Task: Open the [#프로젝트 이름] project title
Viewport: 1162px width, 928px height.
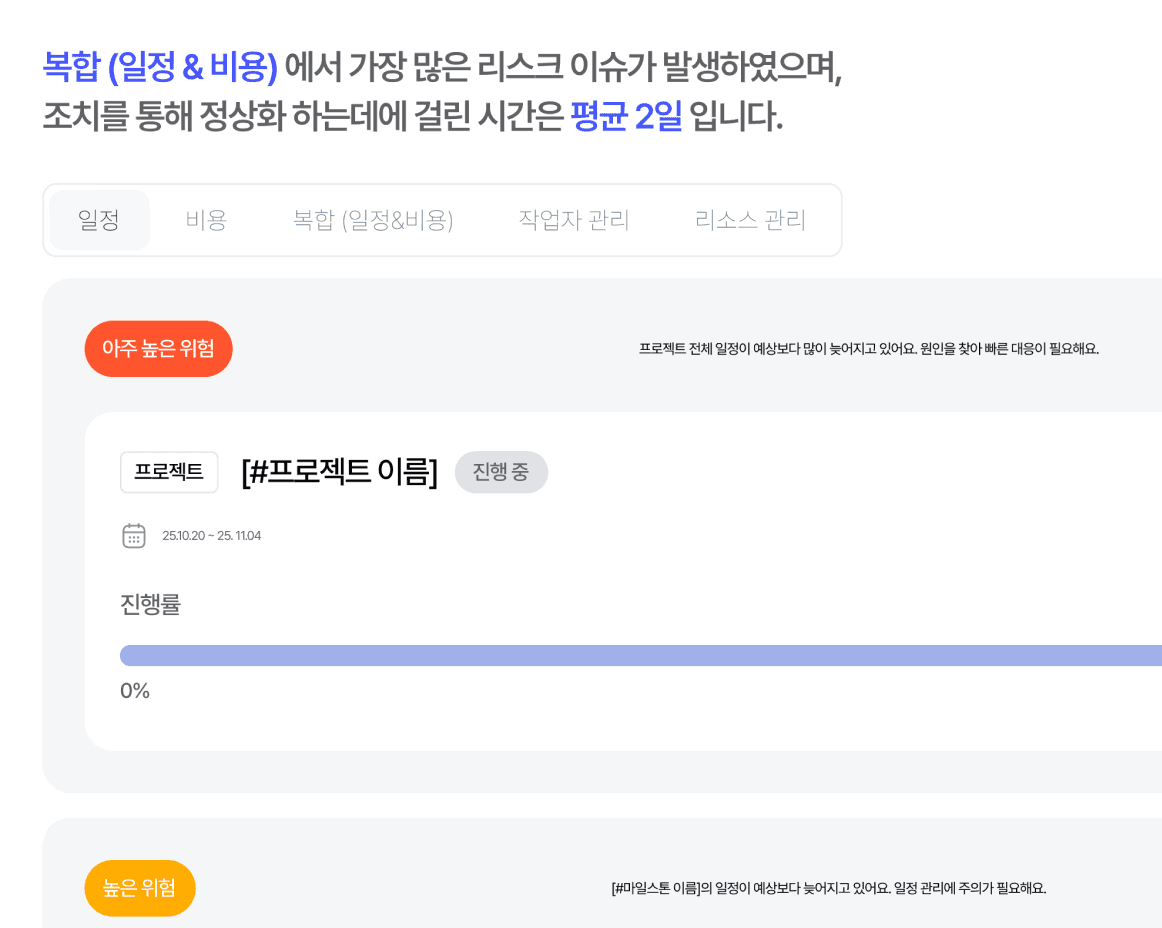Action: pos(340,471)
